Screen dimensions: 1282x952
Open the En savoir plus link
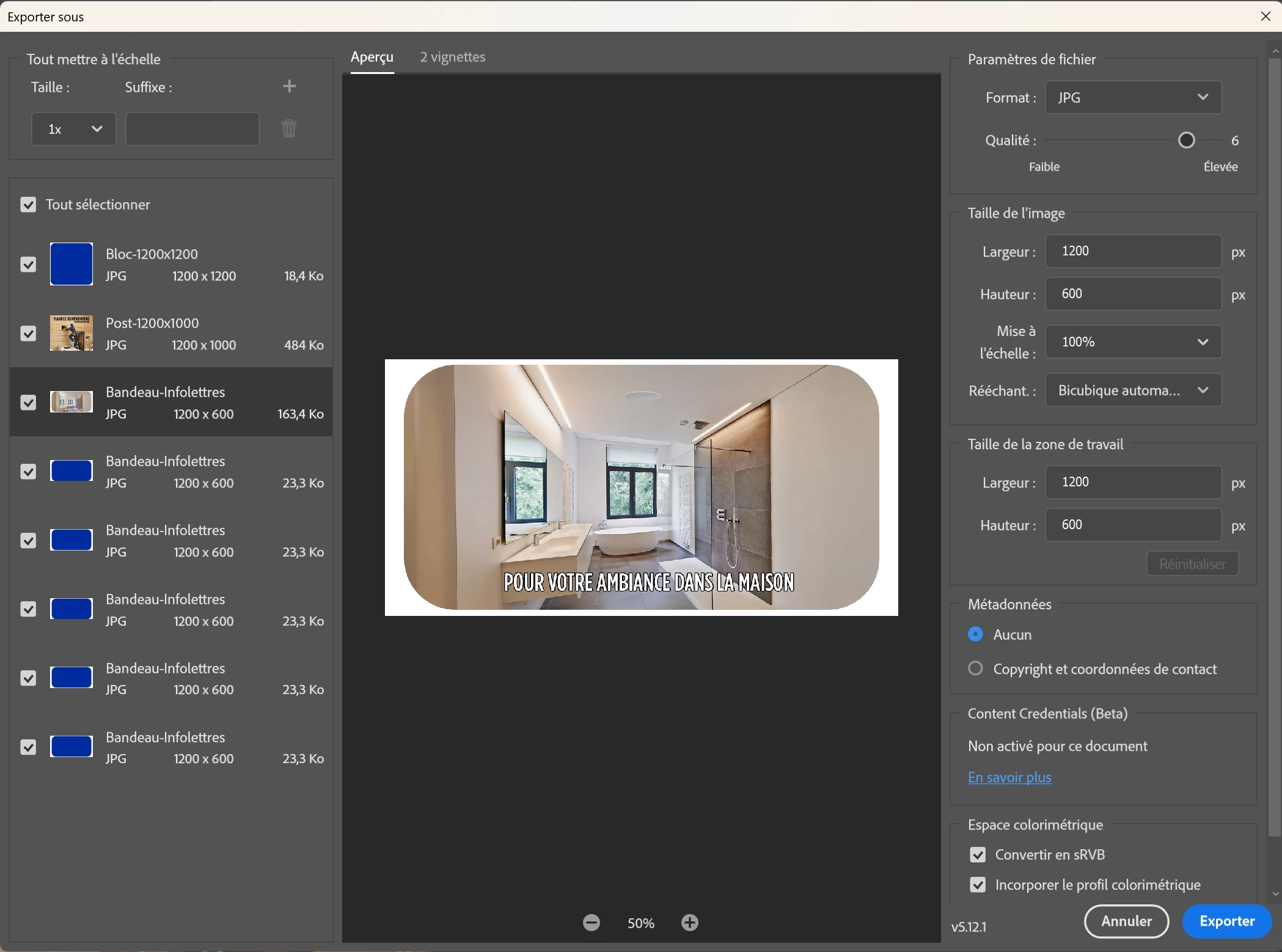pos(1009,777)
